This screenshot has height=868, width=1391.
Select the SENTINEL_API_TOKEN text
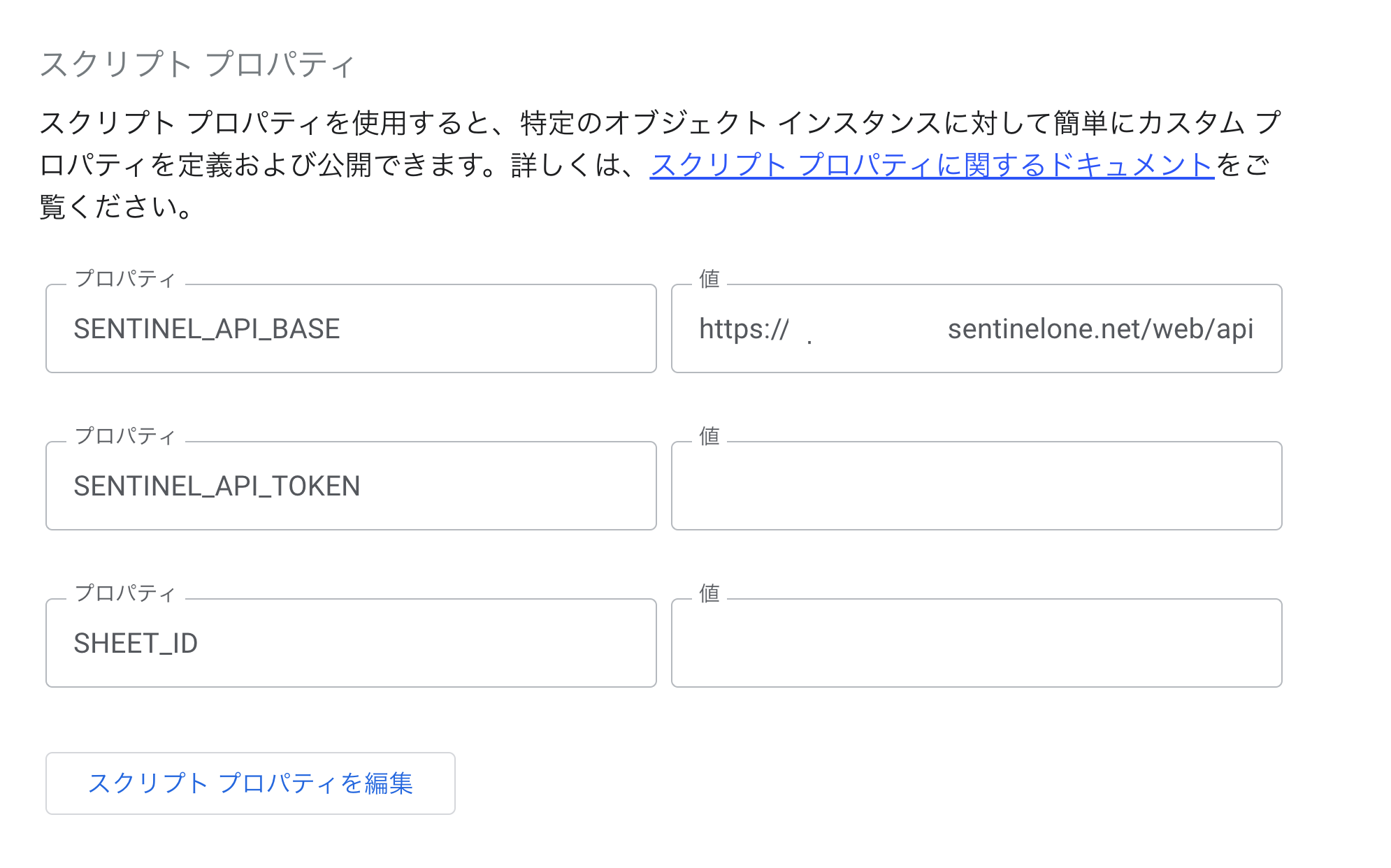(x=217, y=485)
